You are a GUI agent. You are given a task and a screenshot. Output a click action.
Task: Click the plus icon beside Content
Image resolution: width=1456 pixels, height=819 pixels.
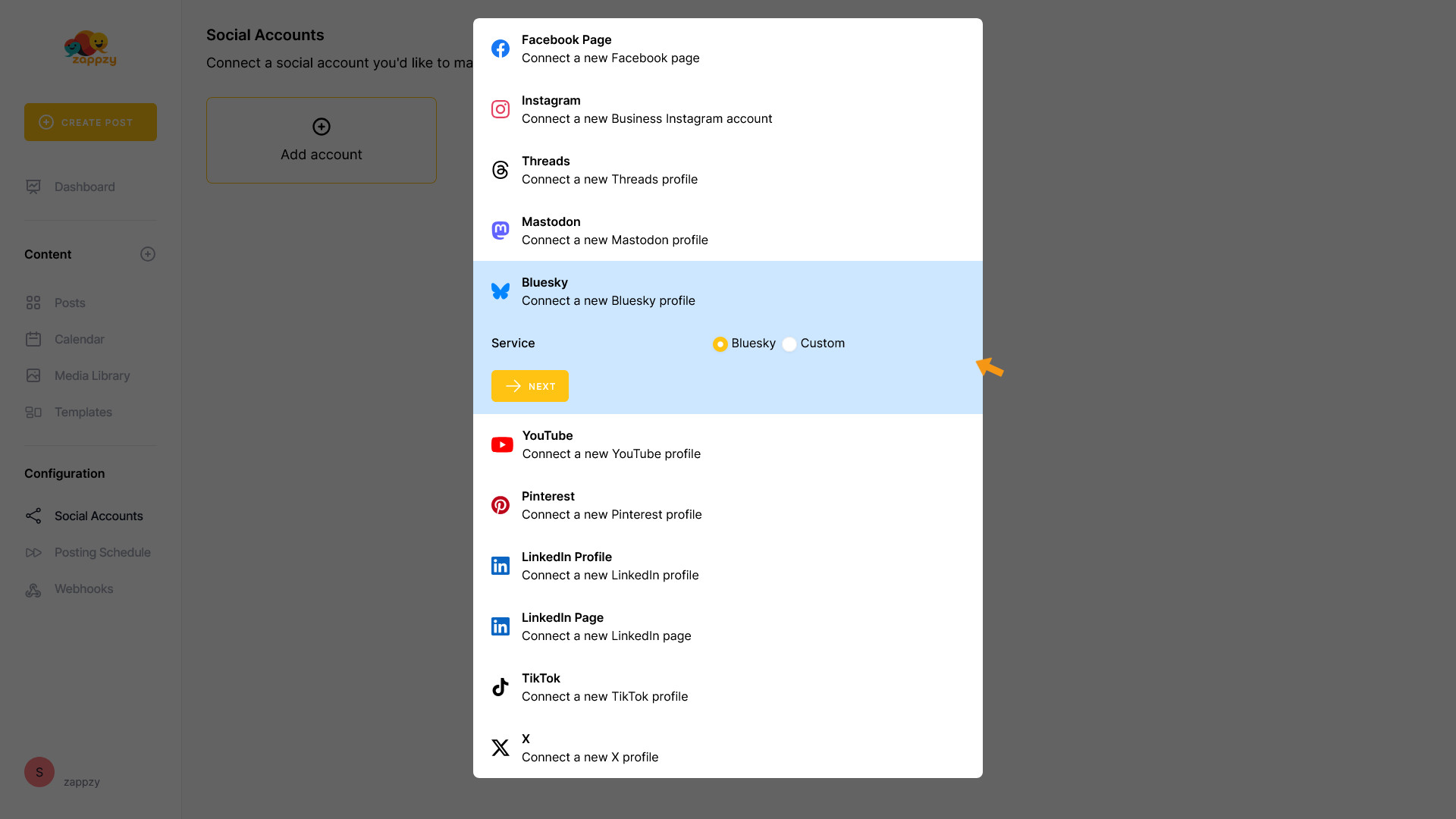[x=148, y=254]
